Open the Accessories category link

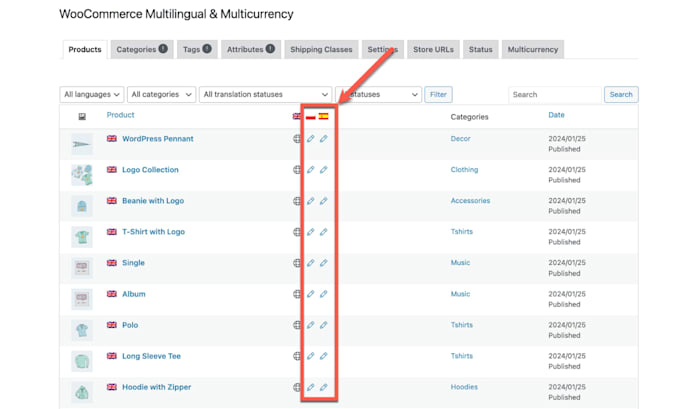471,201
